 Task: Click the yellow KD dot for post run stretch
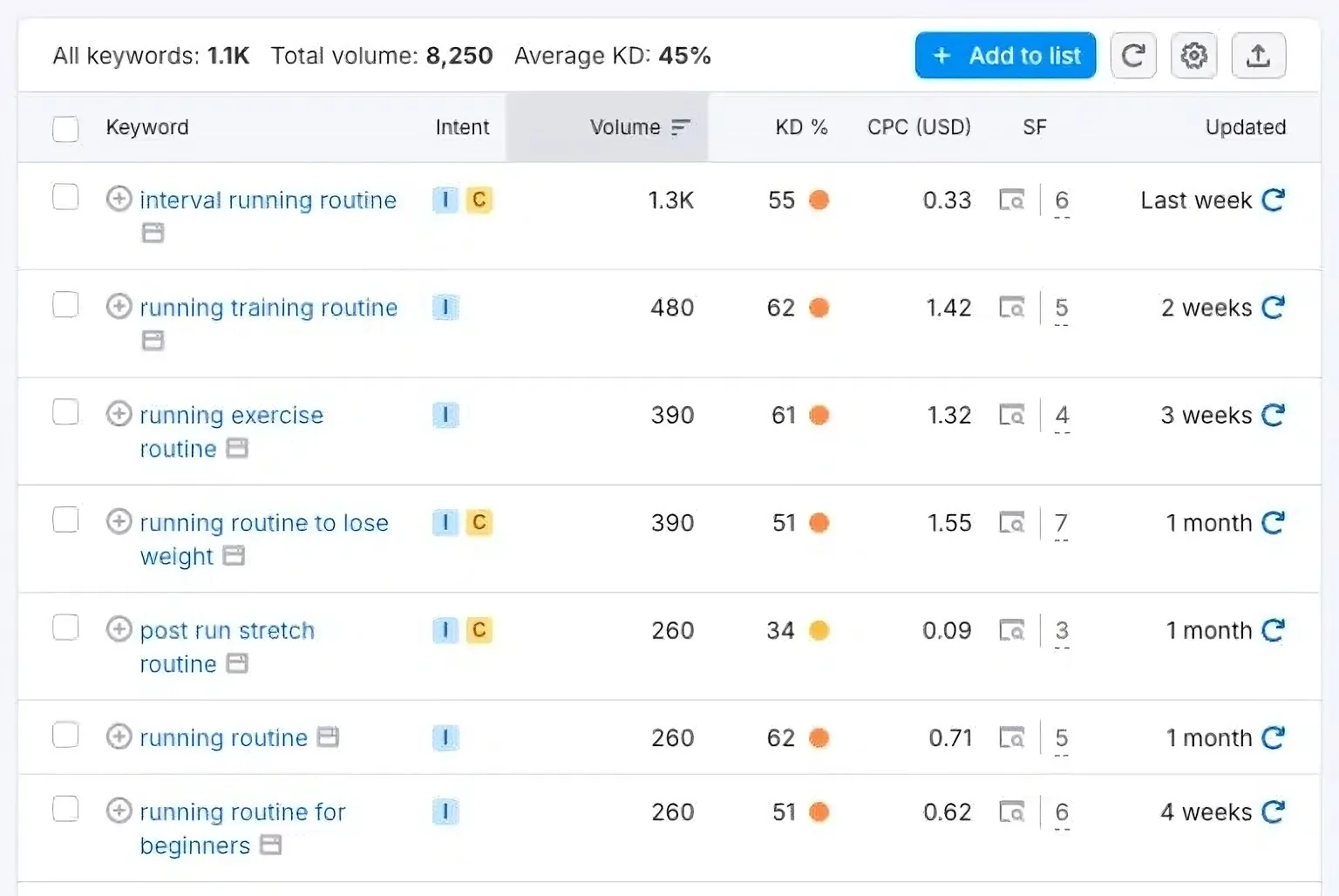coord(819,630)
